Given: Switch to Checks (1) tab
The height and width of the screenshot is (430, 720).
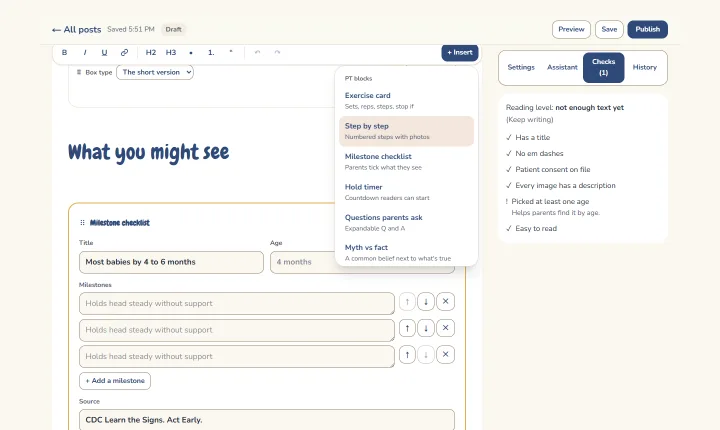Looking at the screenshot, I should coord(603,67).
